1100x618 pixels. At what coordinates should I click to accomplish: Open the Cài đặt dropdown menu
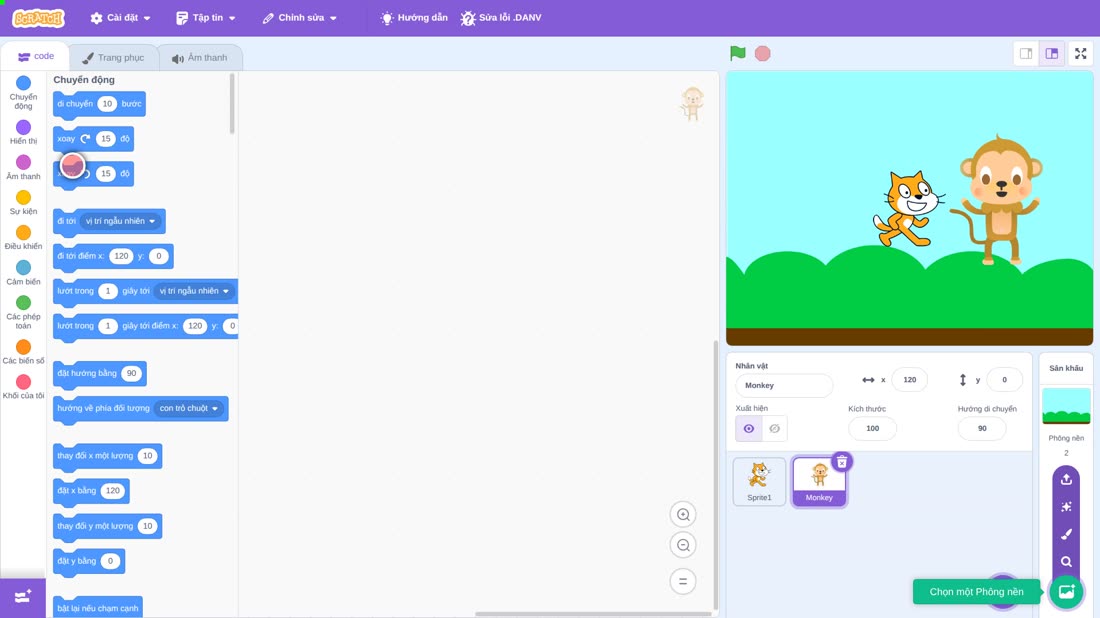tap(121, 18)
